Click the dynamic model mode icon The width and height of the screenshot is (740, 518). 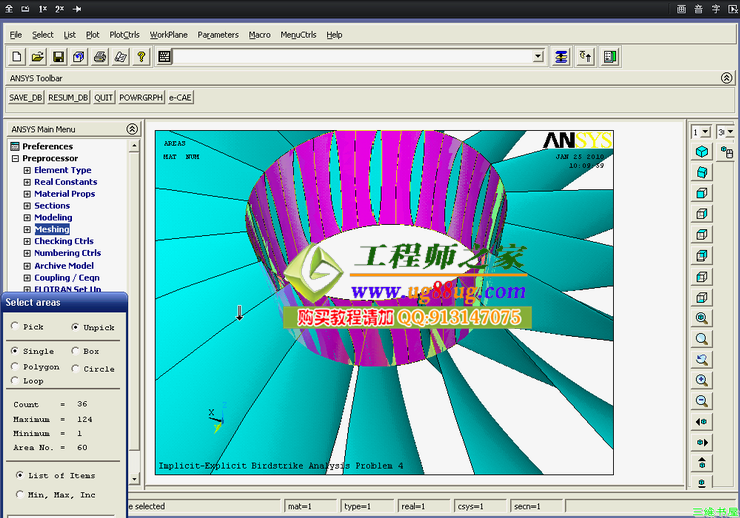pos(727,152)
